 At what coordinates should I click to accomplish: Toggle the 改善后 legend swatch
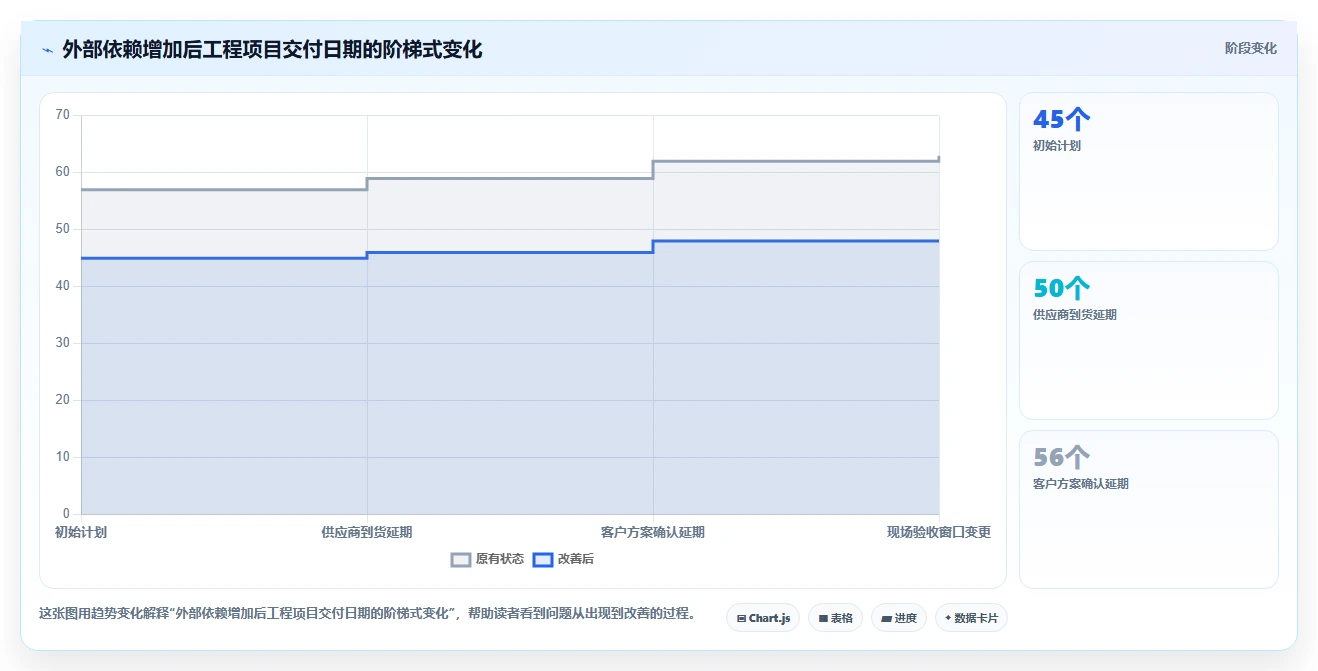pos(543,560)
